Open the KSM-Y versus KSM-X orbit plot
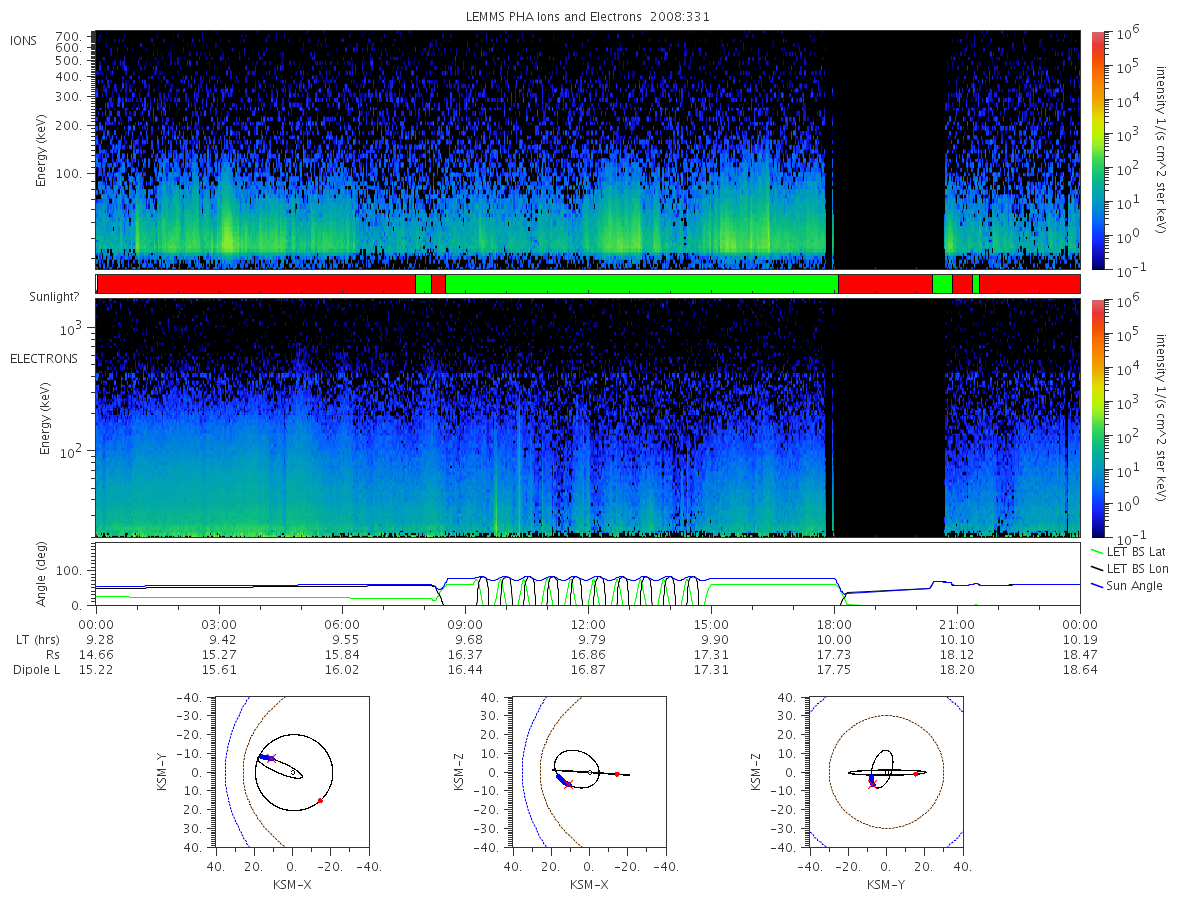1200x900 pixels. [291, 772]
